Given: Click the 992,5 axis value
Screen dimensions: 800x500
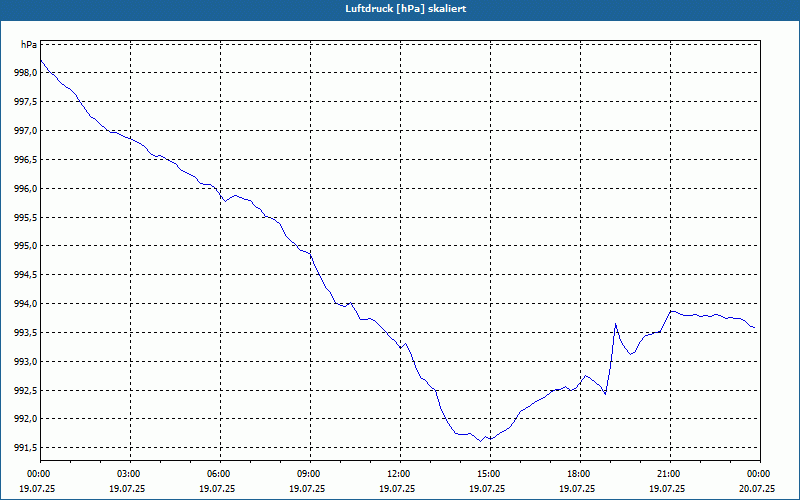Looking at the screenshot, I should (x=27, y=390).
